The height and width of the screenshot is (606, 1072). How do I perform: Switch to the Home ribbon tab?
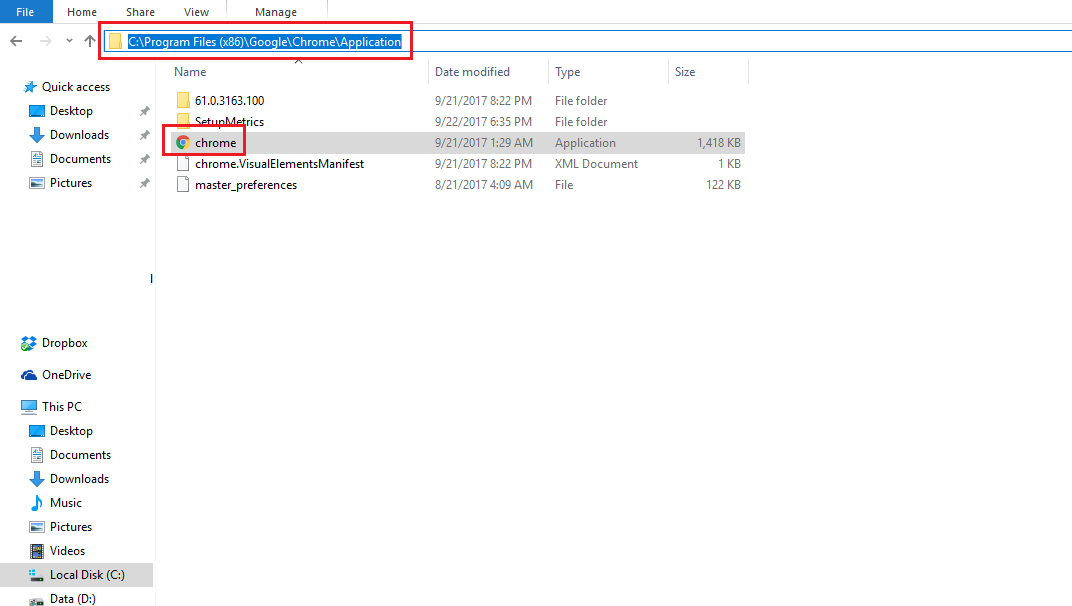click(82, 12)
